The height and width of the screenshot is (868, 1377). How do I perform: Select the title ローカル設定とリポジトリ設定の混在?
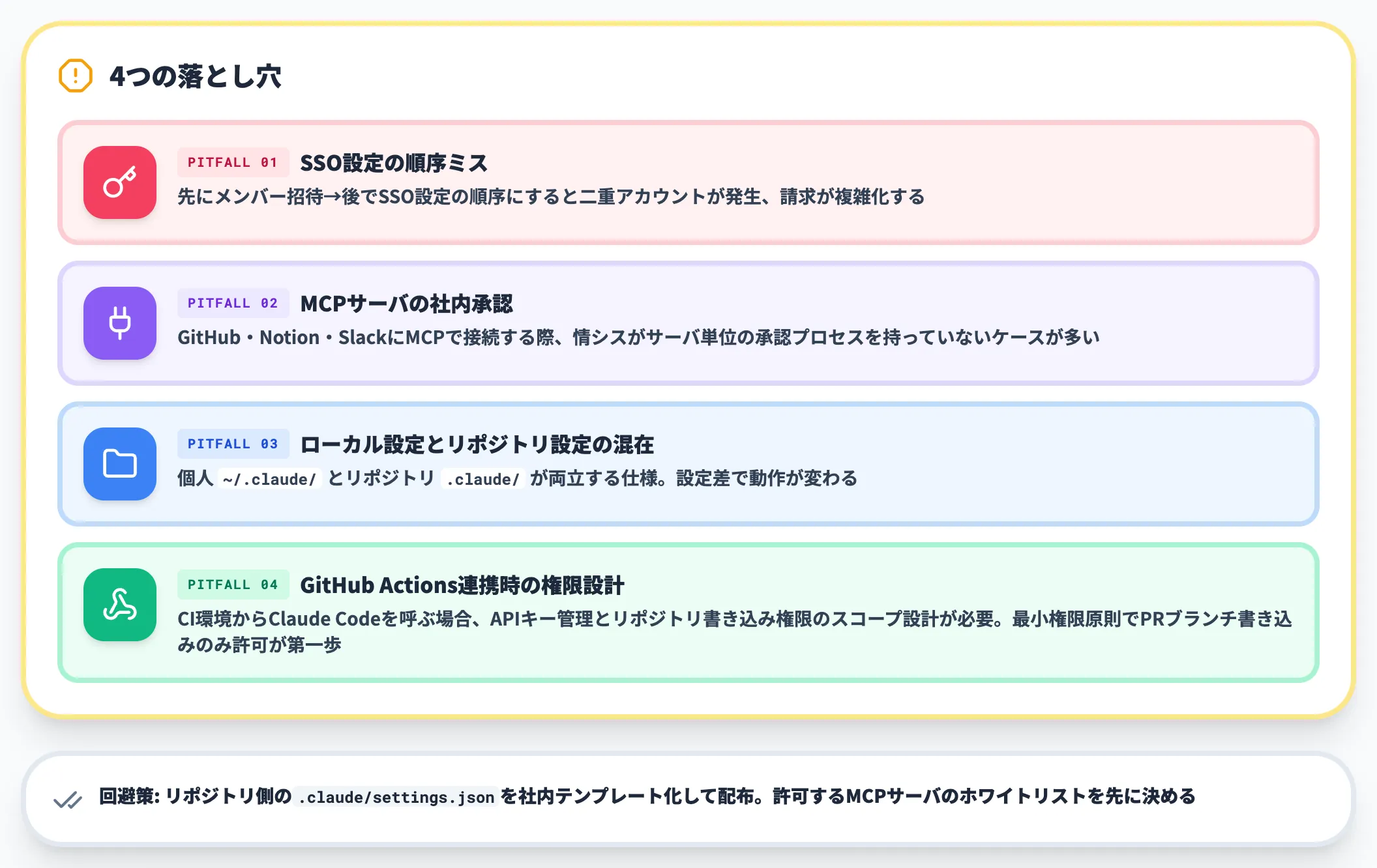[477, 444]
